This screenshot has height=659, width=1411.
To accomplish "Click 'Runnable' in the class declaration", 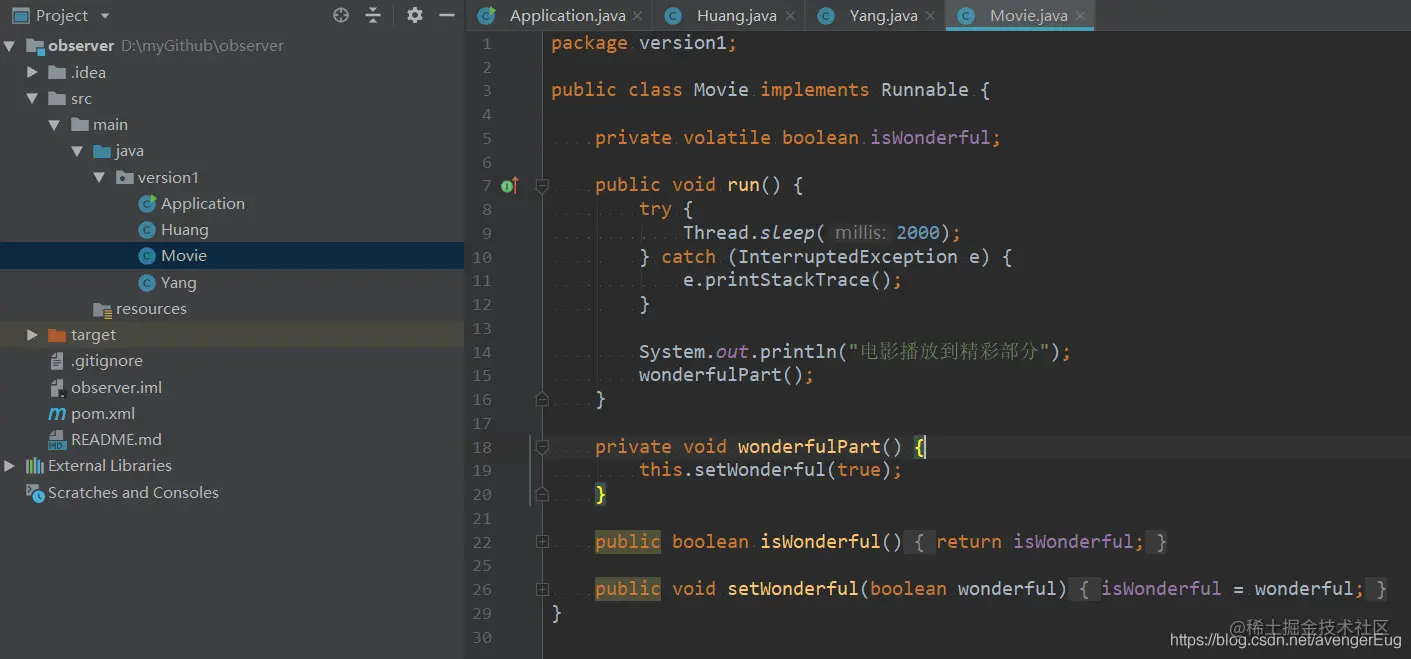I will pyautogui.click(x=925, y=90).
